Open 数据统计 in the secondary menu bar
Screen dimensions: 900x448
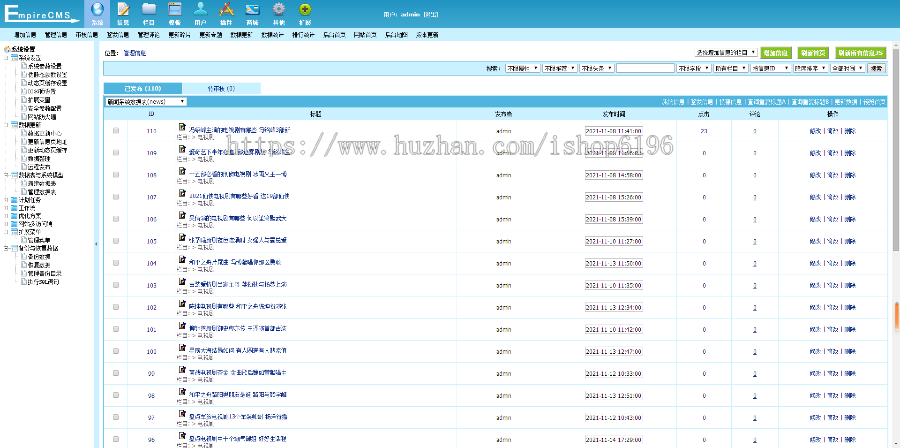[x=273, y=35]
